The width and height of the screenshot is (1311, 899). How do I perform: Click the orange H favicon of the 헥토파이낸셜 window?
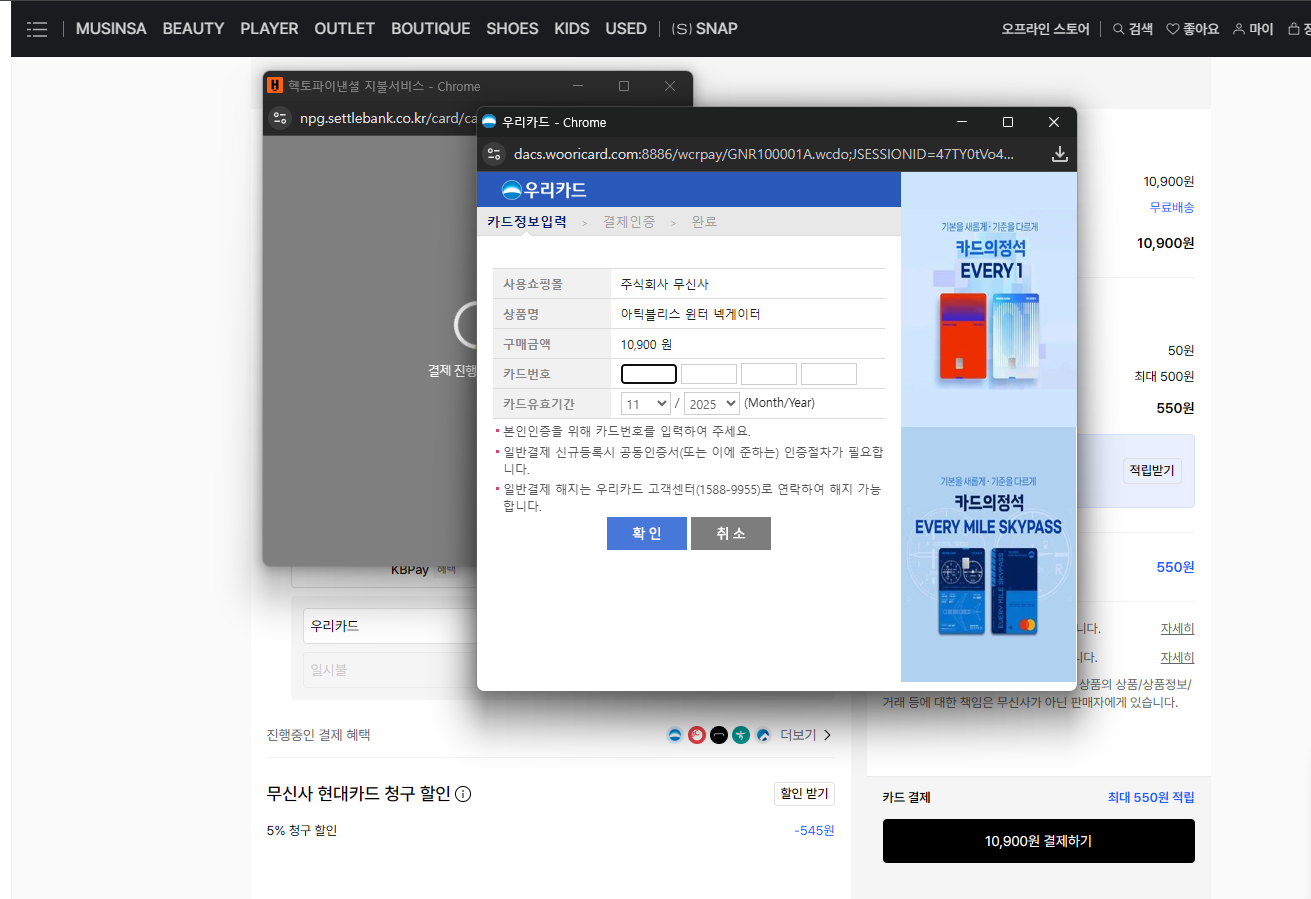(x=275, y=86)
